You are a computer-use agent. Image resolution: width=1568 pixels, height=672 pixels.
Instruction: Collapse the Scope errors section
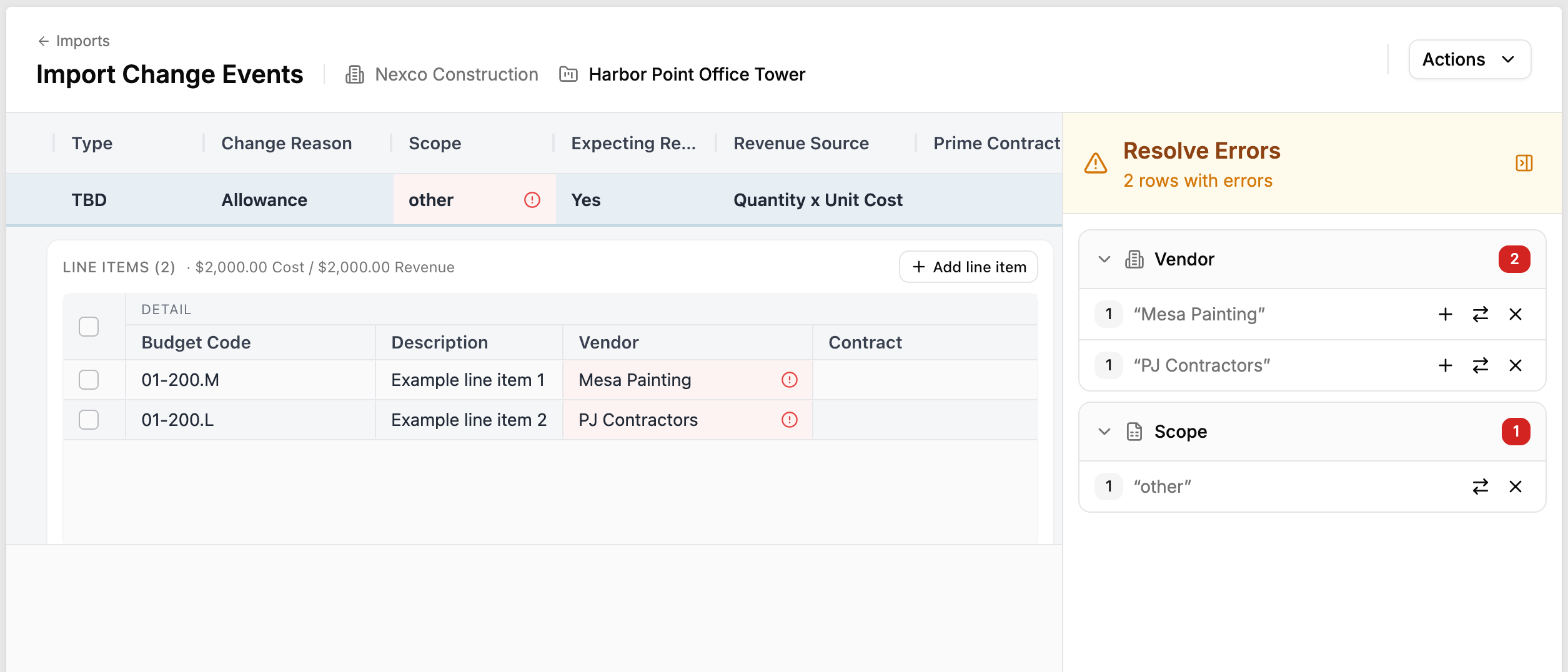[x=1103, y=431]
